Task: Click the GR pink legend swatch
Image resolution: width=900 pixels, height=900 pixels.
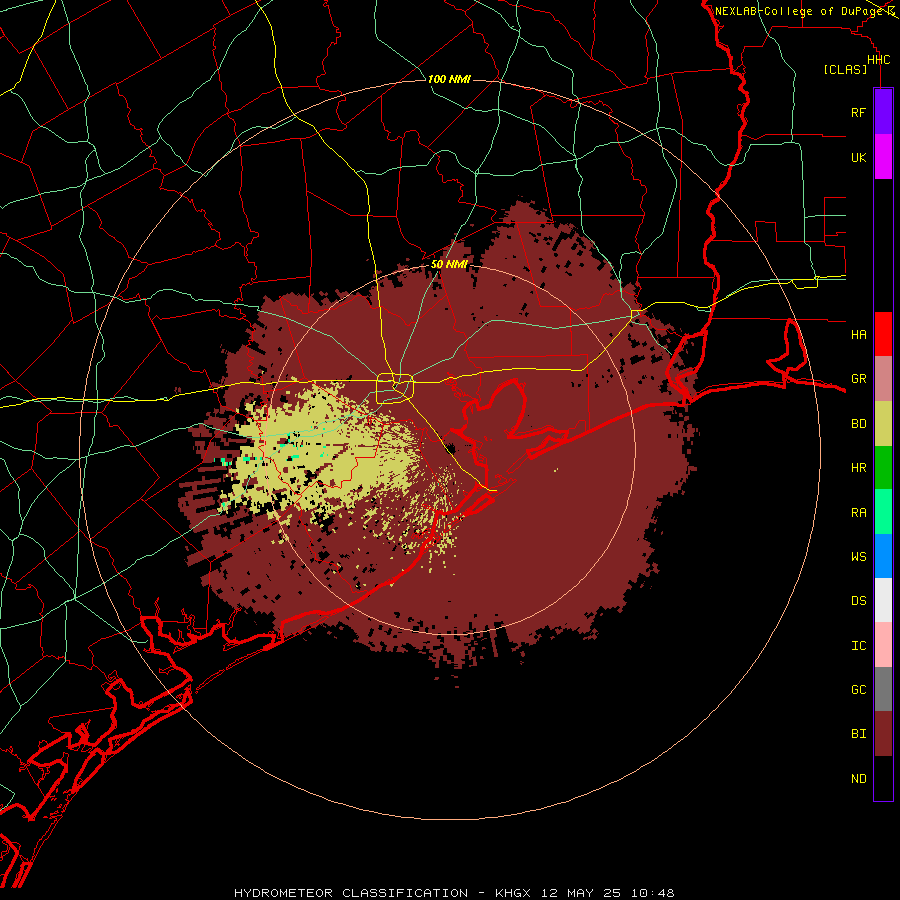Action: [883, 378]
